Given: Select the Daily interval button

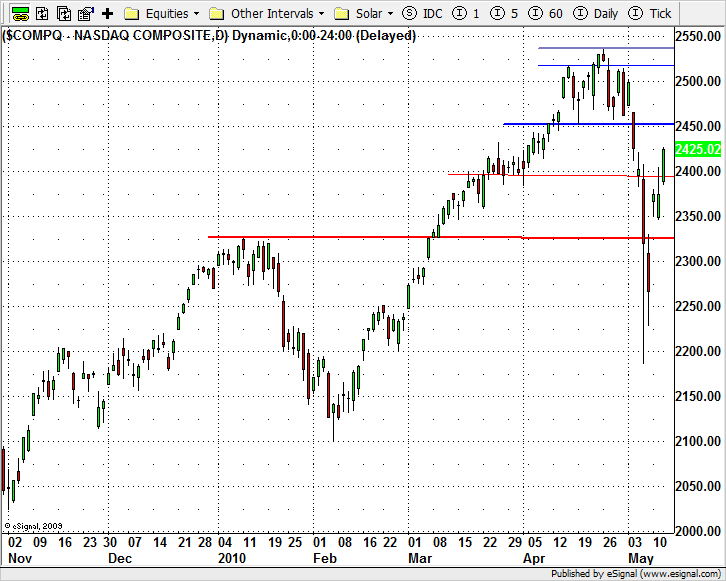Looking at the screenshot, I should (595, 13).
